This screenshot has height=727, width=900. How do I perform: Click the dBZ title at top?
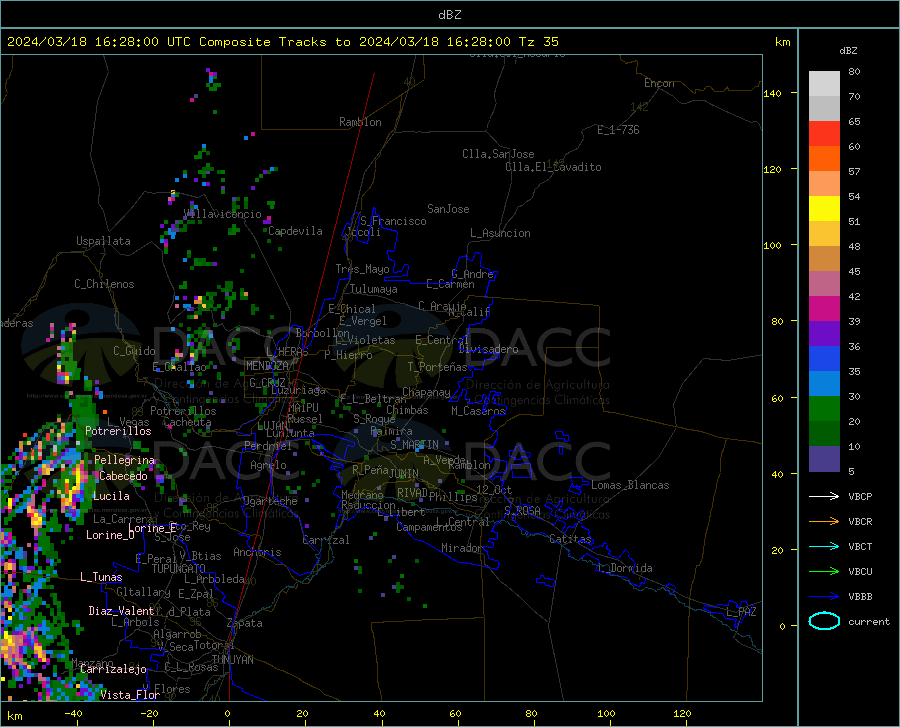coord(449,15)
